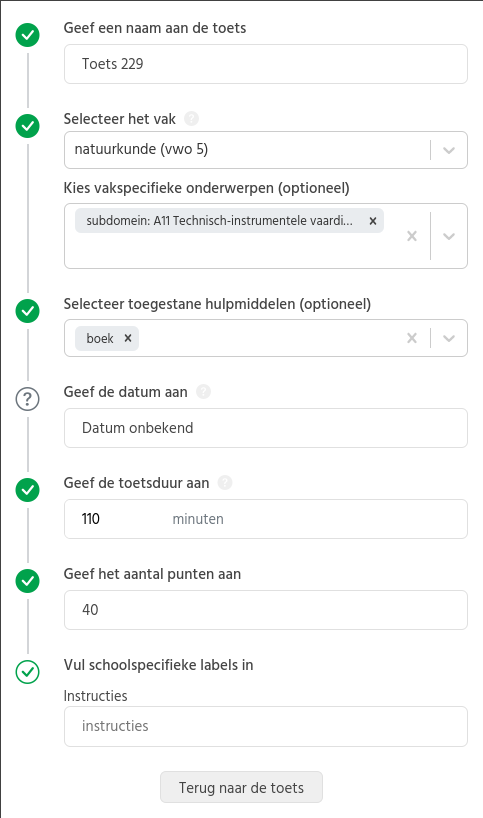
Task: Click green checkmark next to toets naam
Action: coord(28,35)
